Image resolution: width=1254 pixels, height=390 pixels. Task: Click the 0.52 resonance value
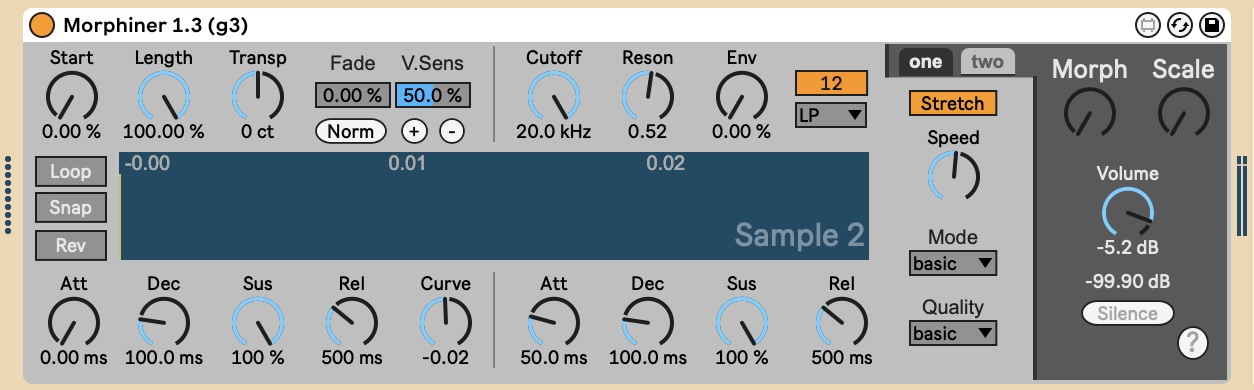tap(647, 131)
